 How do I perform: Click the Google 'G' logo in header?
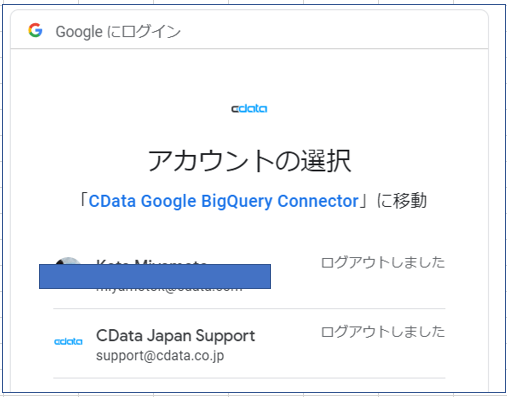pos(35,30)
